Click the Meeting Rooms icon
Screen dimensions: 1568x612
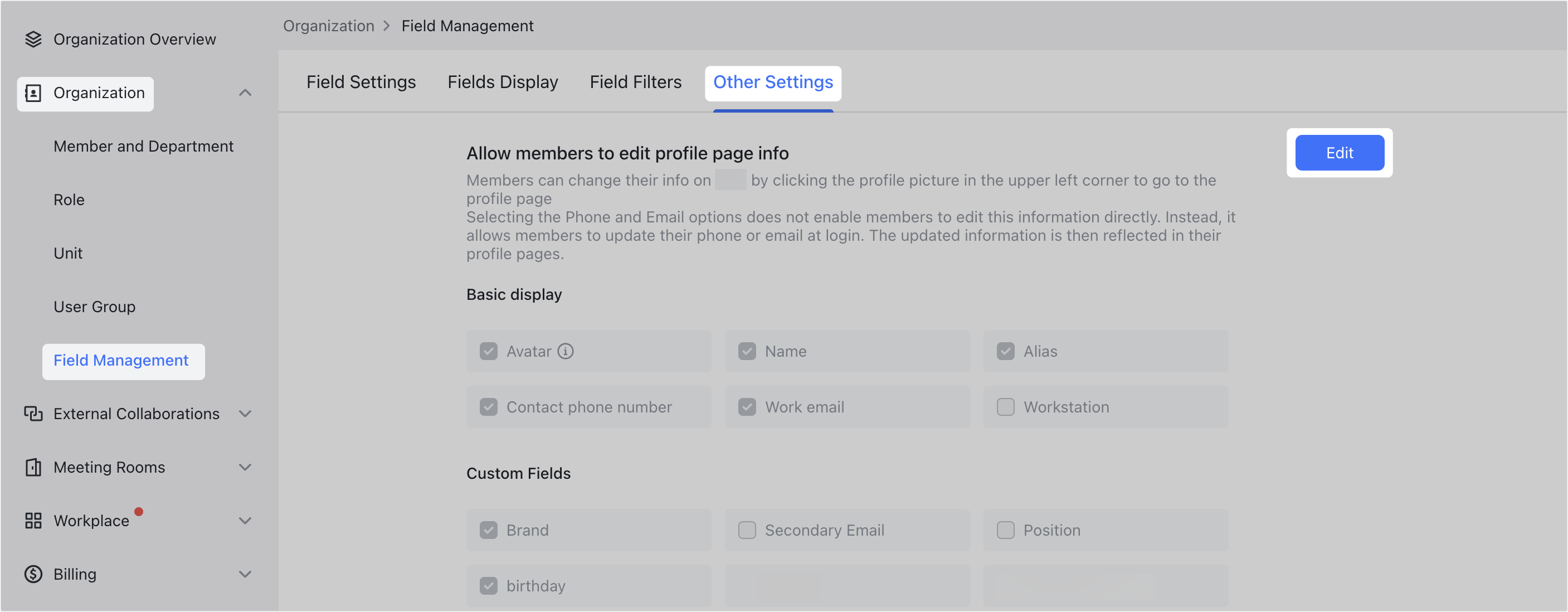(x=33, y=467)
